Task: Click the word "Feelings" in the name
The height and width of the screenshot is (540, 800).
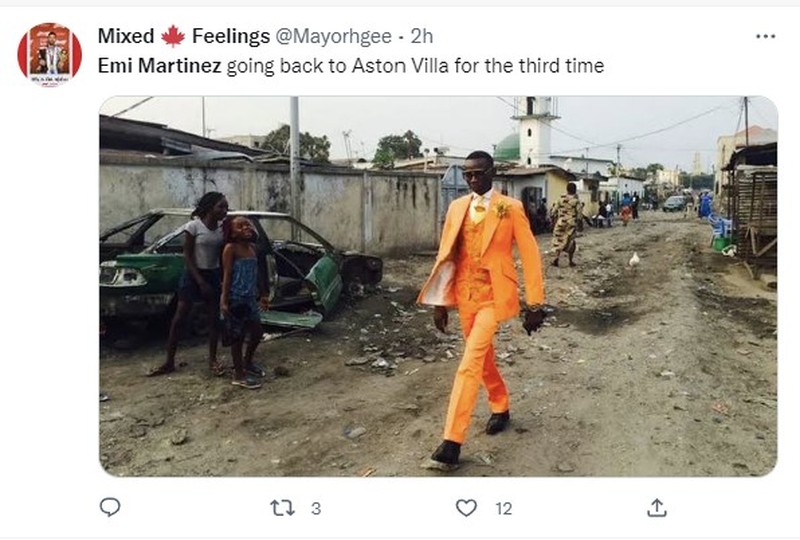Action: point(230,37)
